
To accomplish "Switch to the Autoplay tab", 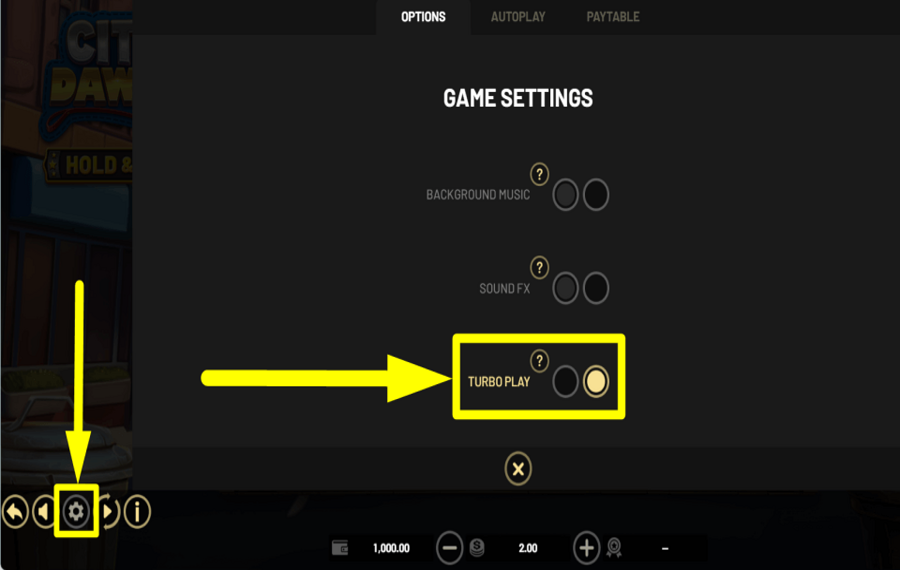I will [518, 17].
